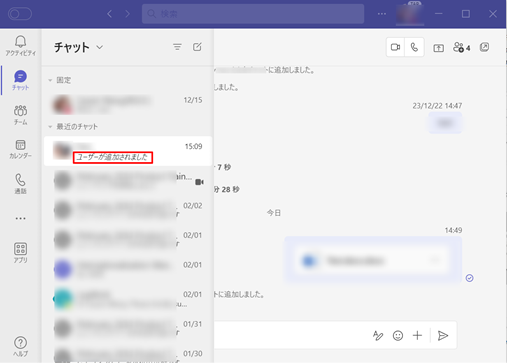Compose a new chat

point(197,47)
